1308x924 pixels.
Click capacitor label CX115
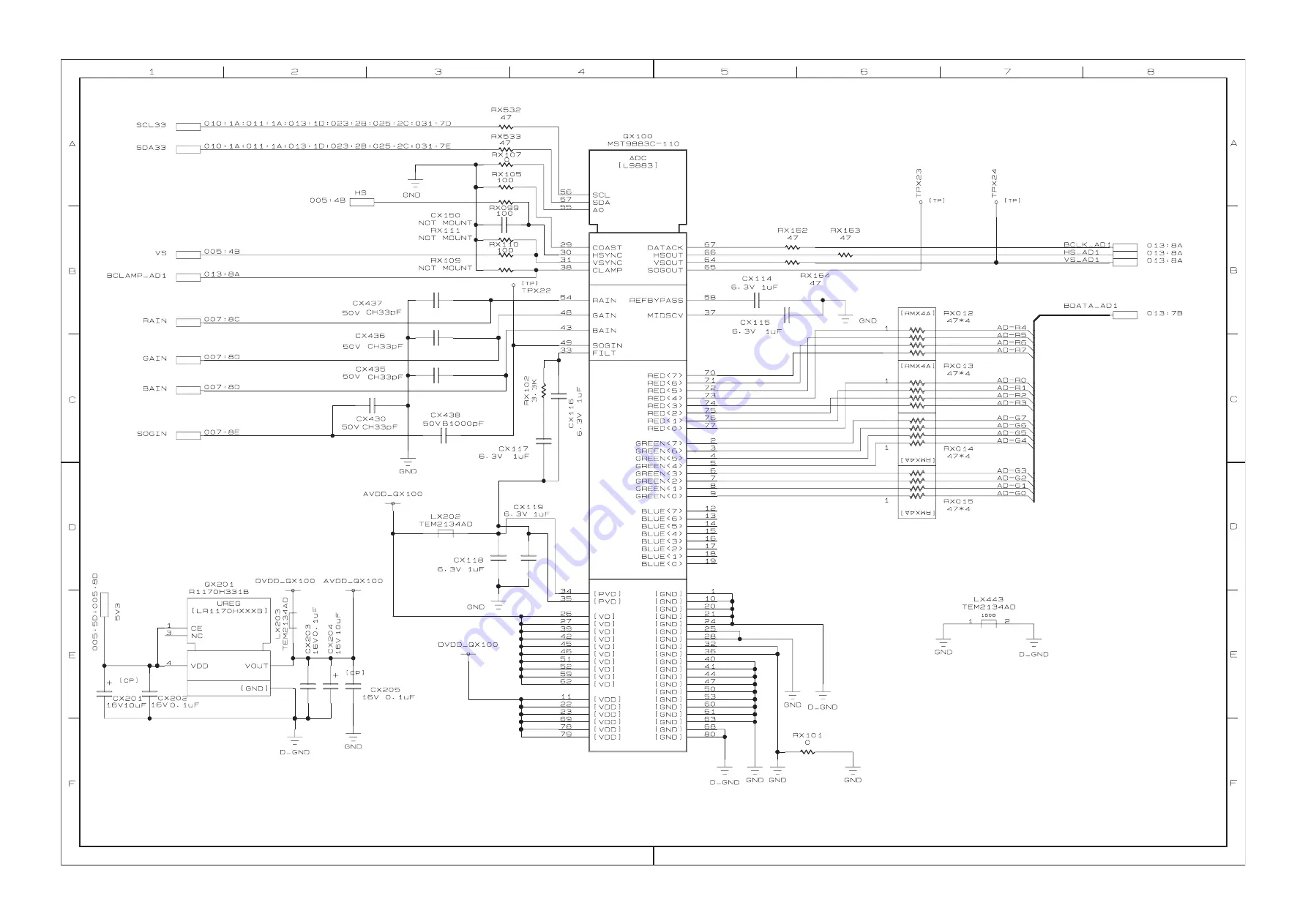point(755,323)
